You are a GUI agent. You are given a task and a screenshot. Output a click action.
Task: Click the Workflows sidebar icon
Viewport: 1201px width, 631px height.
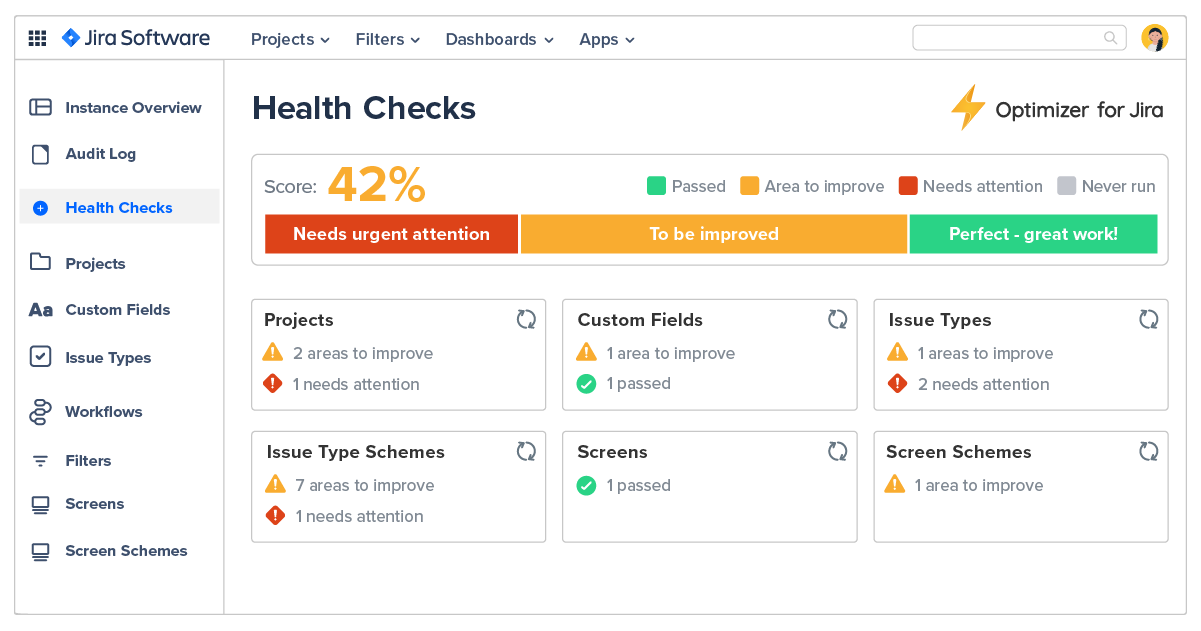pyautogui.click(x=40, y=412)
